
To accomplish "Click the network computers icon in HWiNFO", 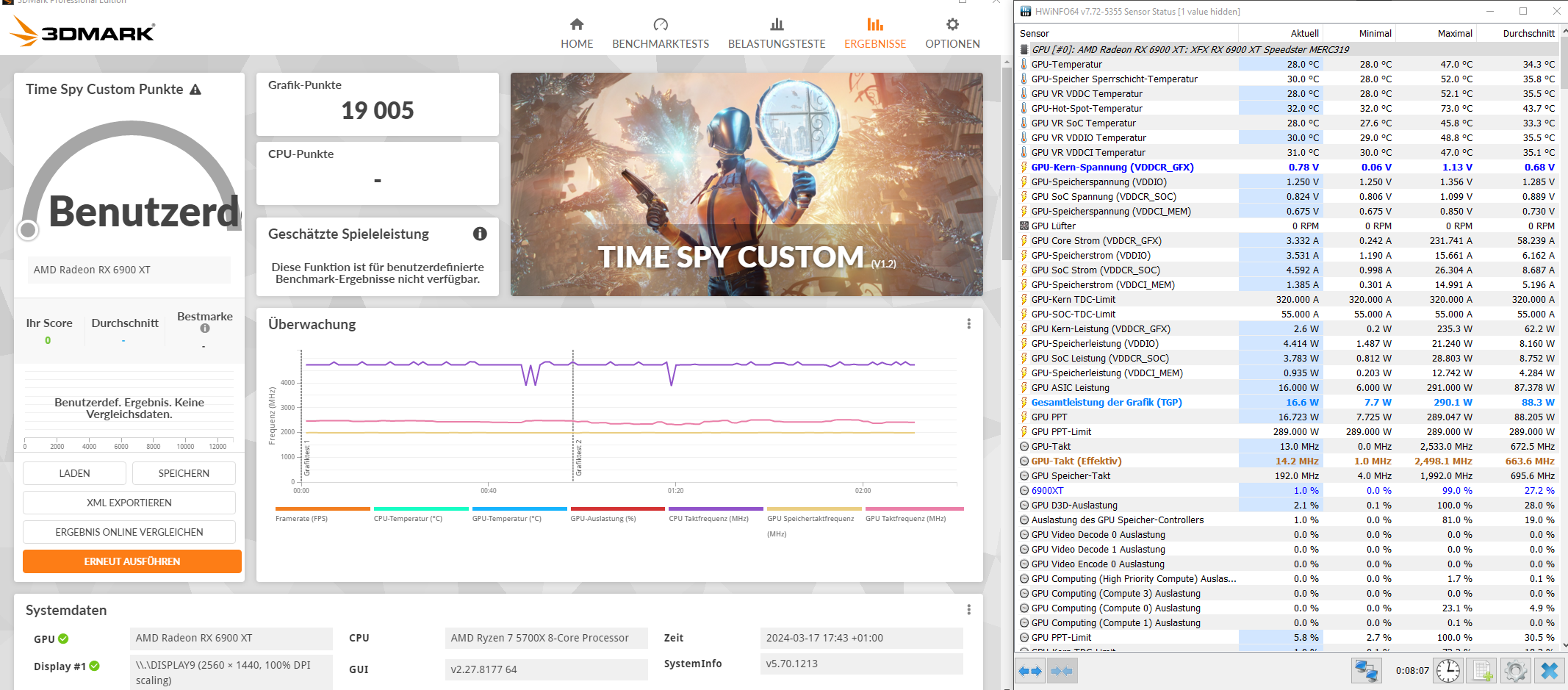I will click(x=1367, y=671).
